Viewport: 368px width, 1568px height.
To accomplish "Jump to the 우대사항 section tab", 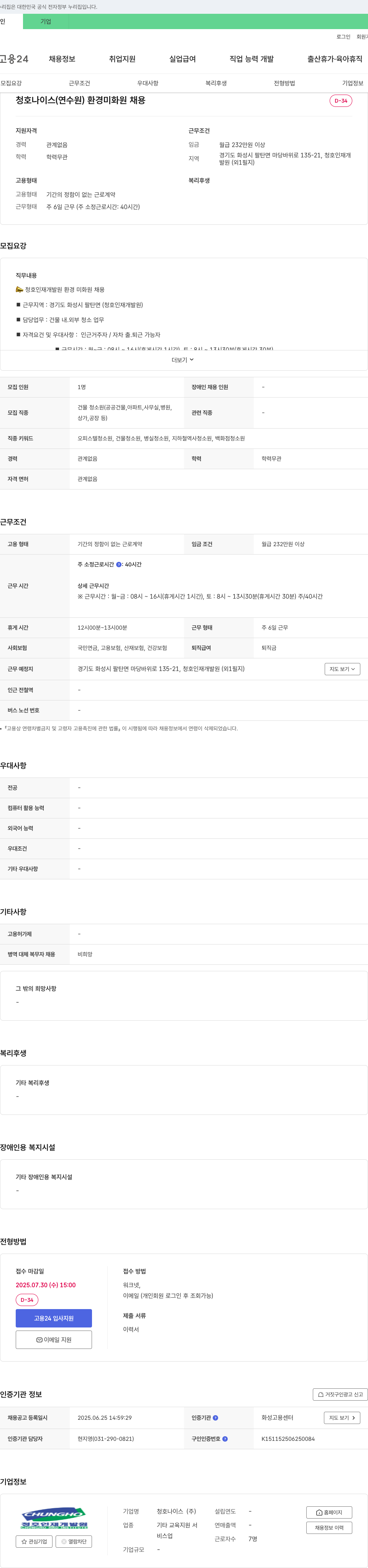I will point(148,83).
